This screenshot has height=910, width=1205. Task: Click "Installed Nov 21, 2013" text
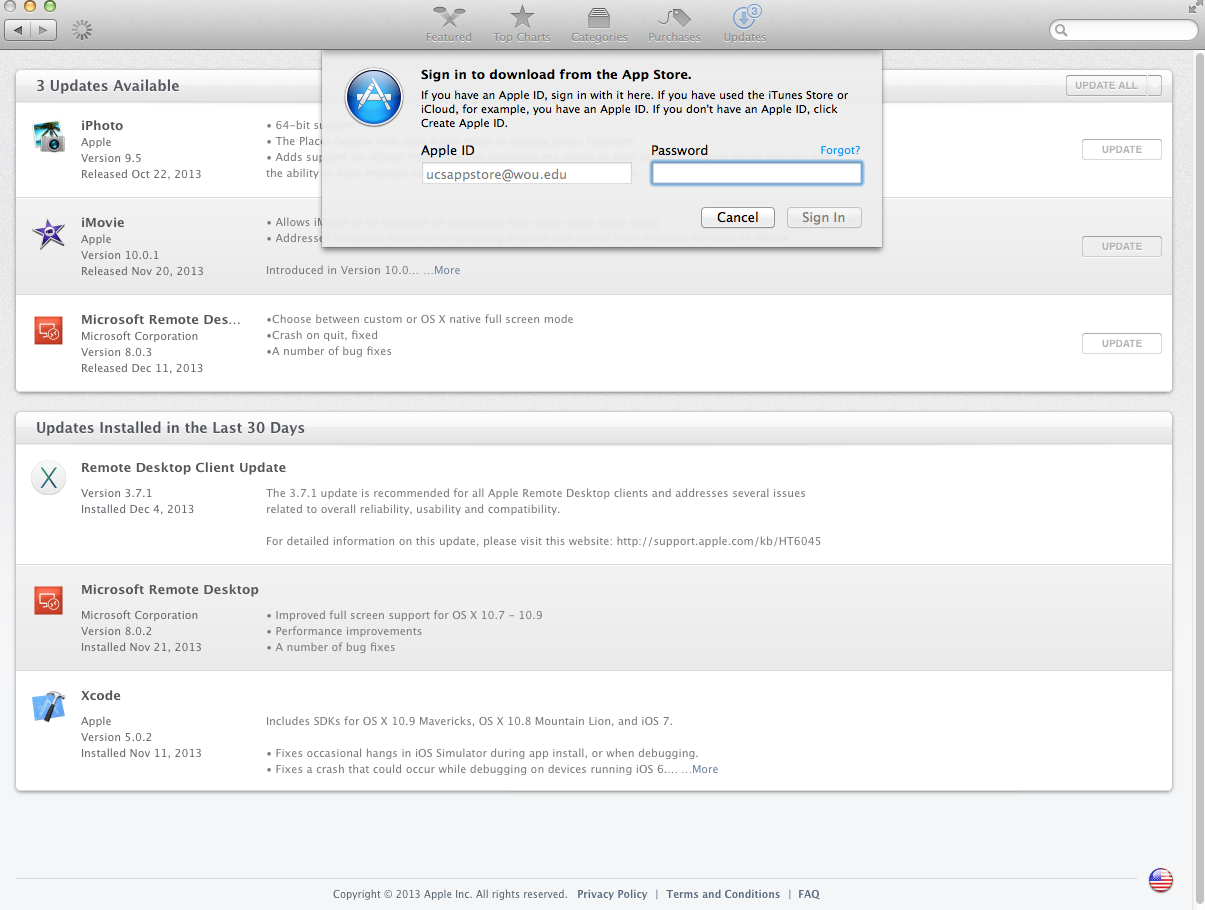[x=141, y=647]
